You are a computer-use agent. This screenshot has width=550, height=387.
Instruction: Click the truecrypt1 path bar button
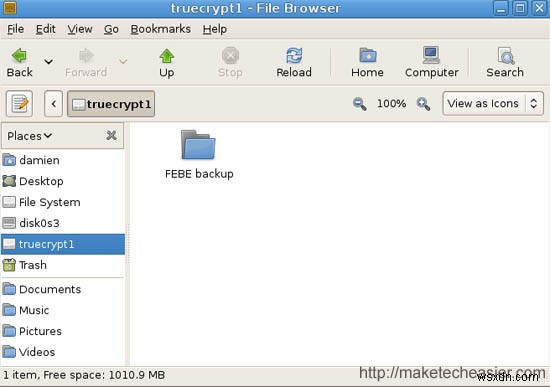click(111, 104)
